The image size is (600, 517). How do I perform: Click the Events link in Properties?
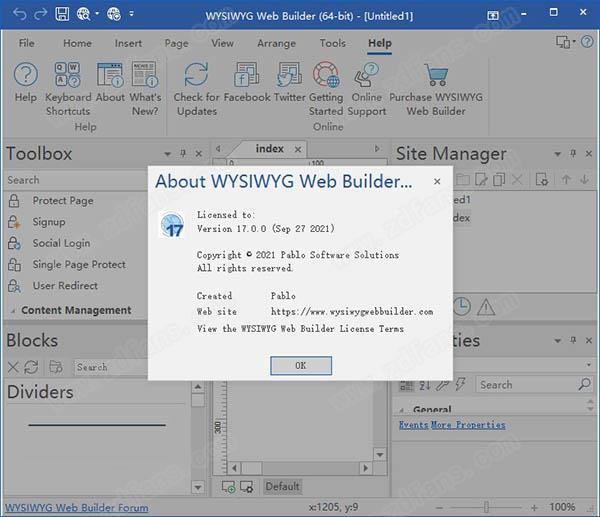[413, 425]
